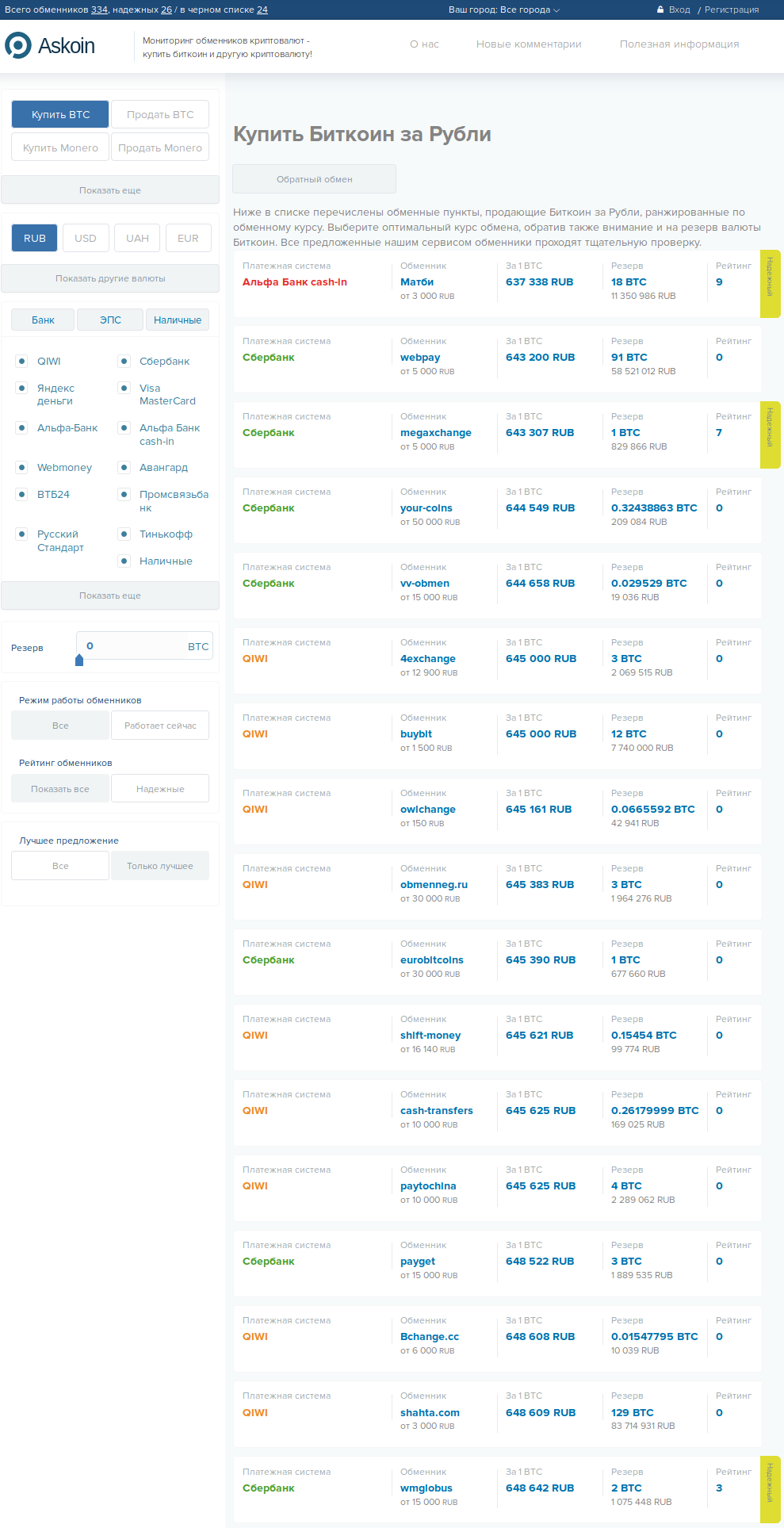
Task: Open the Матби exchanger
Action: (x=417, y=281)
